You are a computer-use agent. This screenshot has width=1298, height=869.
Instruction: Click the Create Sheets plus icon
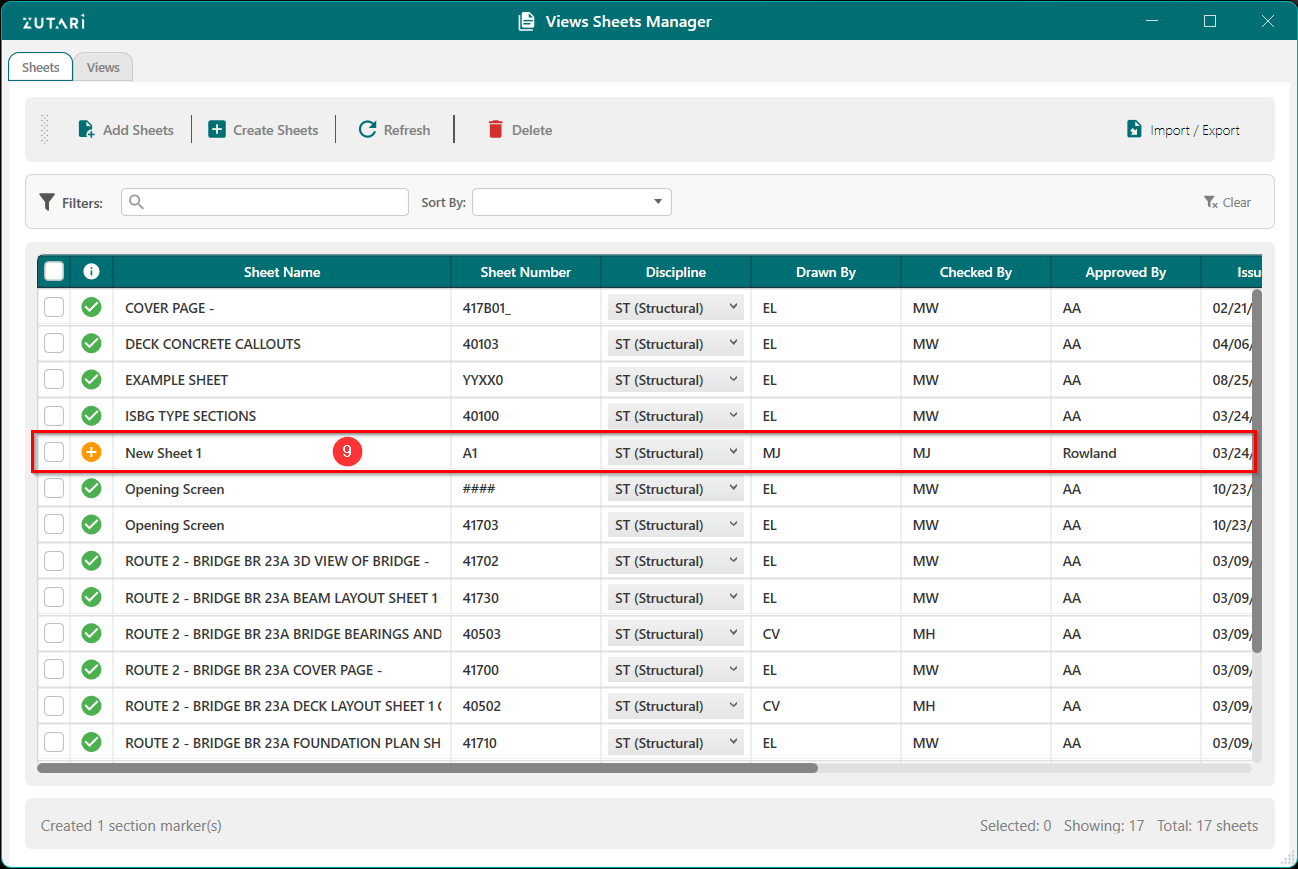pos(217,129)
